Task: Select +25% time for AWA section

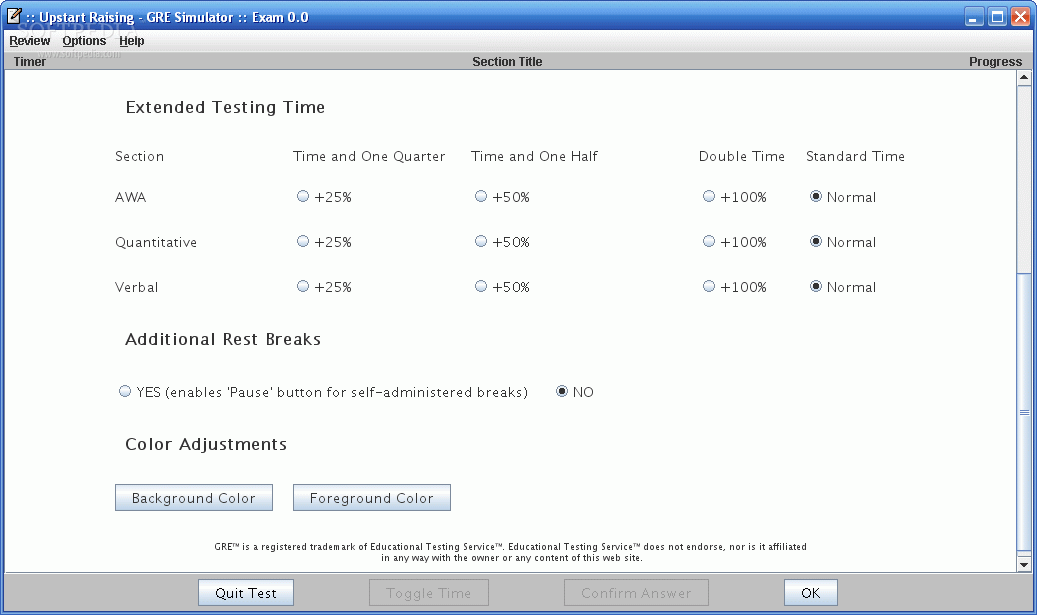Action: (303, 197)
